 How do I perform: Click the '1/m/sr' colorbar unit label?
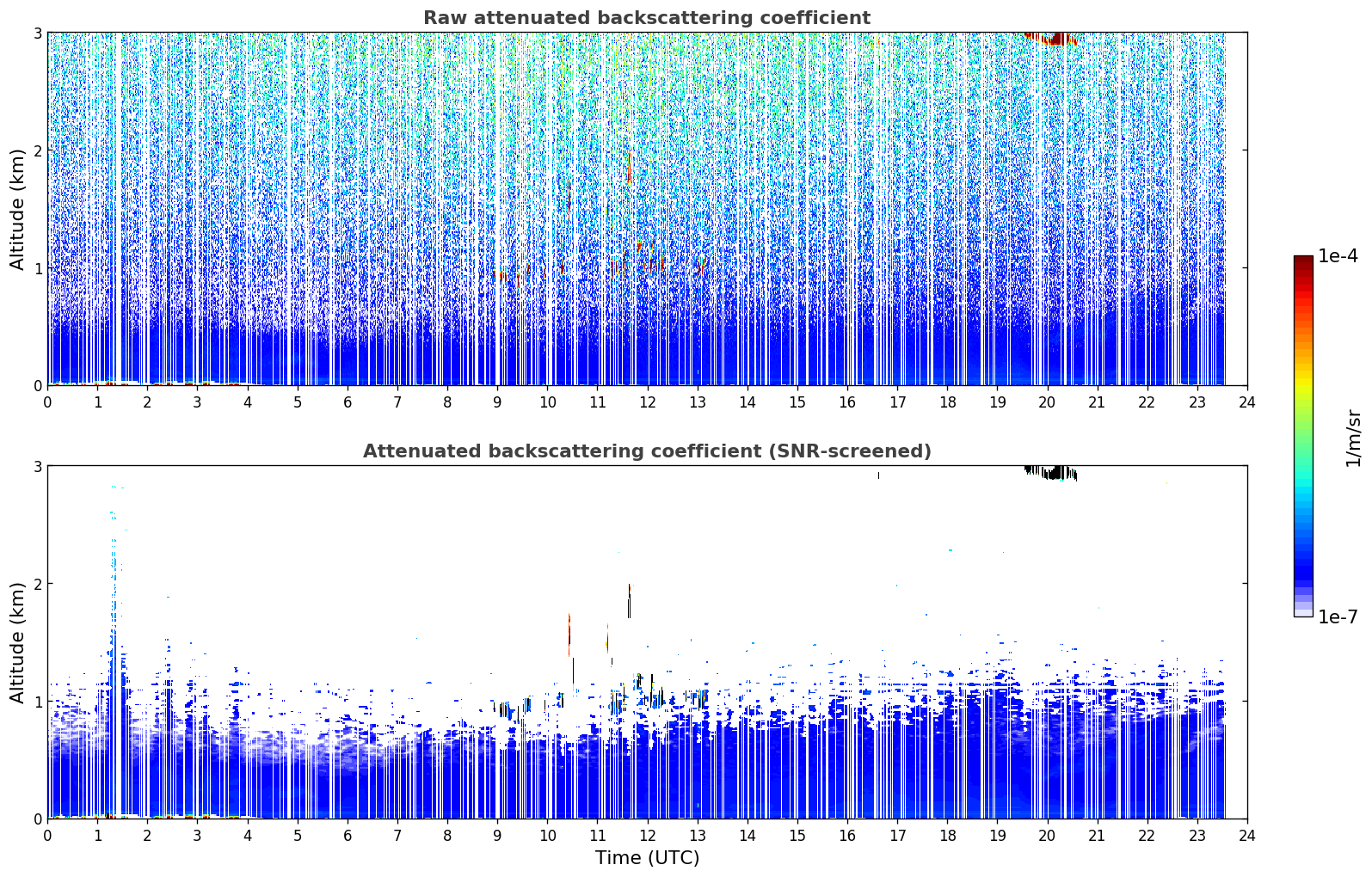tap(1353, 438)
